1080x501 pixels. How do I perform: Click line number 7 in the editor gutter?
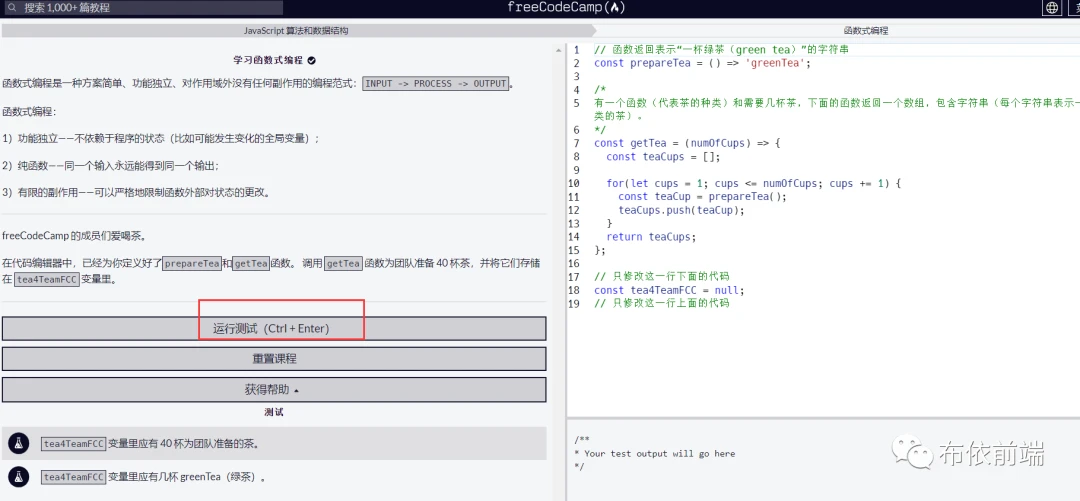575,143
